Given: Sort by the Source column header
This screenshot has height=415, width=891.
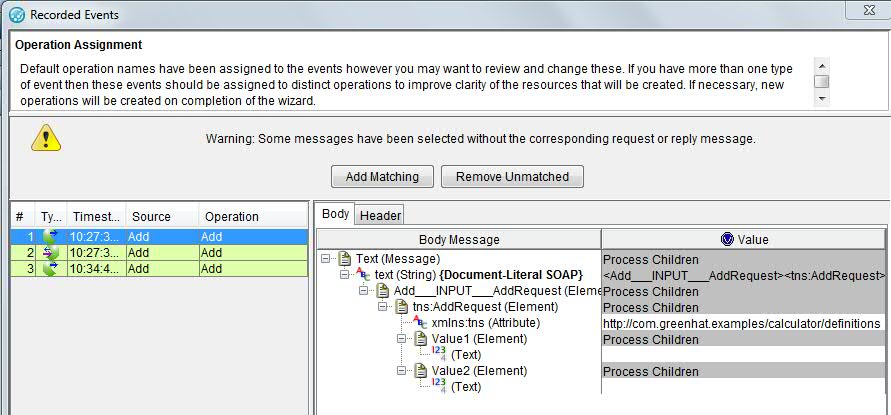Looking at the screenshot, I should [162, 217].
